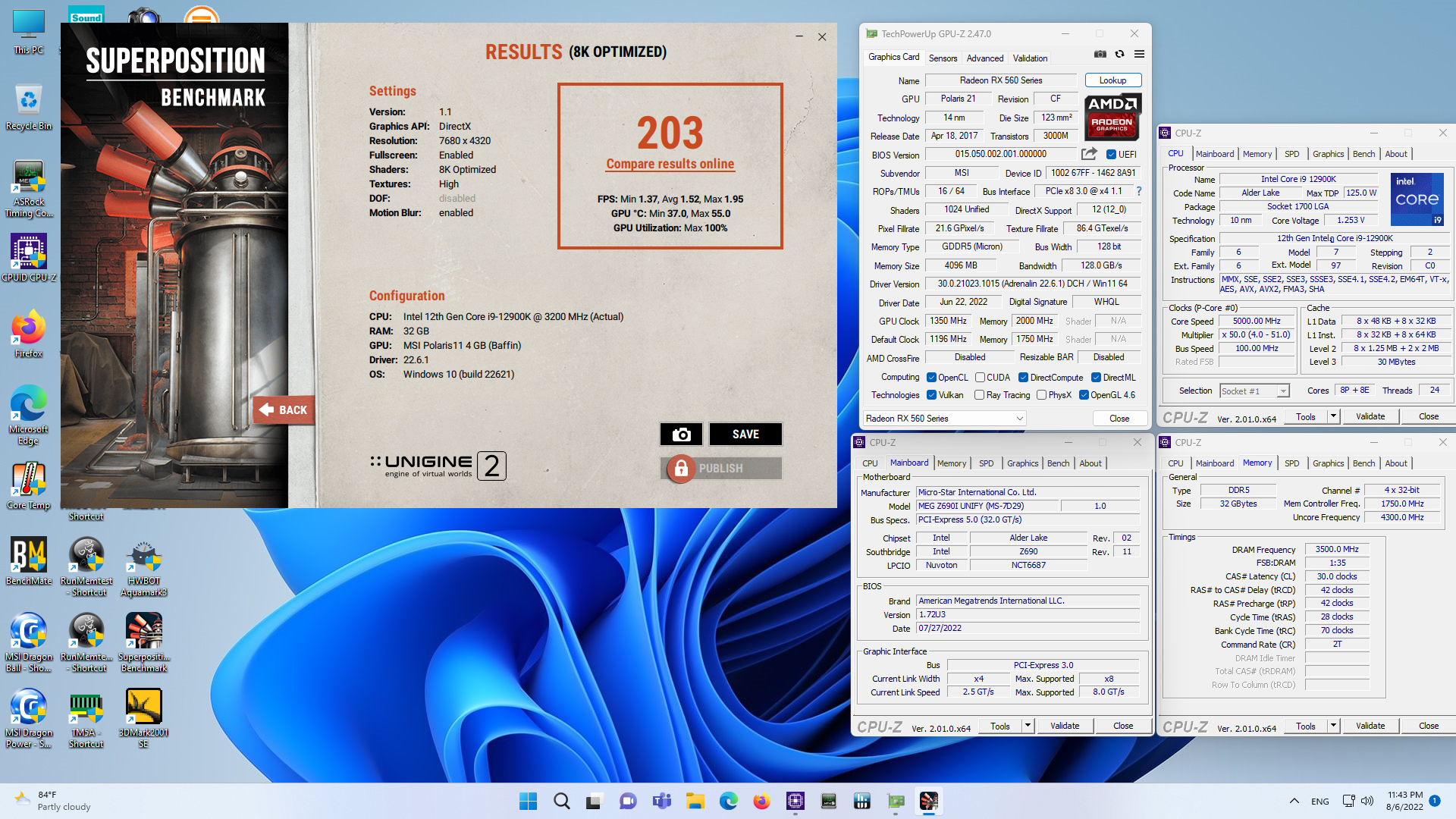Expand Tools dropdown arrow in Memory window
The image size is (1456, 819).
point(1333,726)
